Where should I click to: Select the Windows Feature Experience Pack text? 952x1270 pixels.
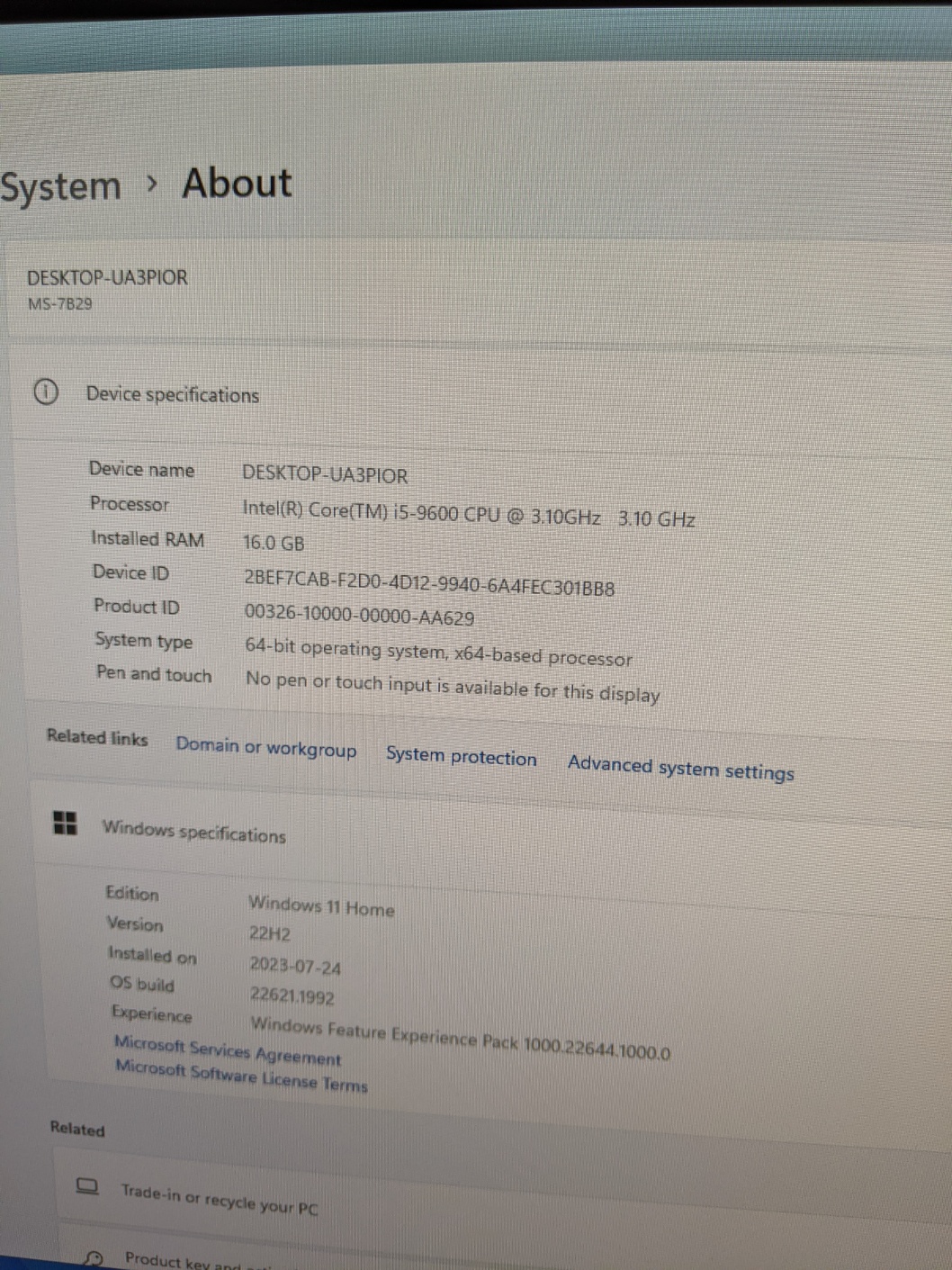(x=460, y=1038)
